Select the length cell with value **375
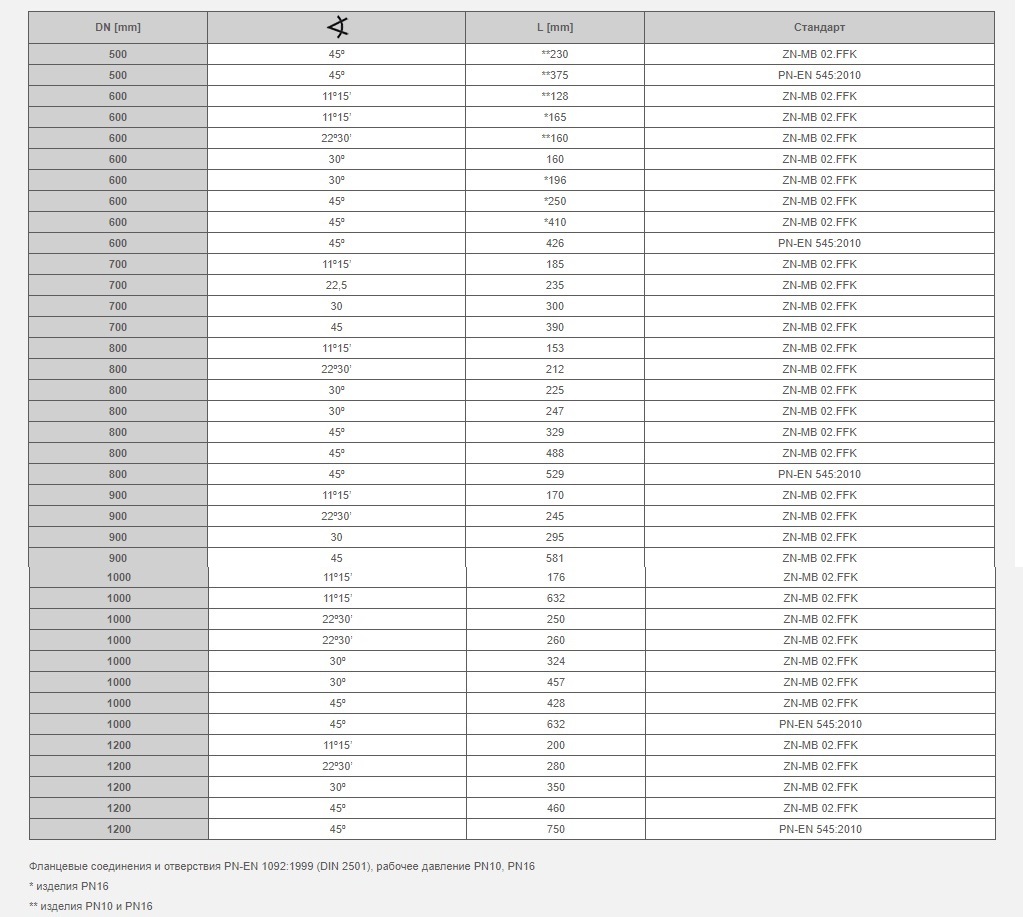The width and height of the screenshot is (1023, 917). (x=555, y=75)
